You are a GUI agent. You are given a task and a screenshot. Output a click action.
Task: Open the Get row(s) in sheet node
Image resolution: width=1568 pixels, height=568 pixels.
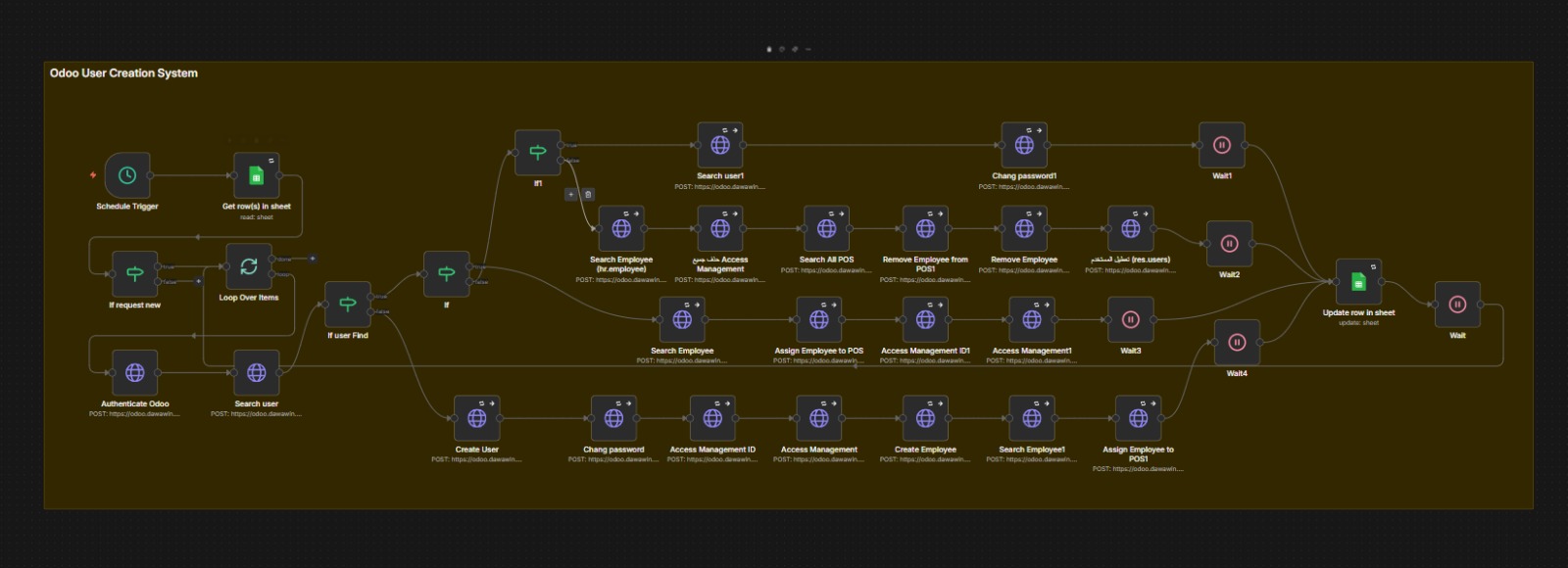(x=257, y=175)
